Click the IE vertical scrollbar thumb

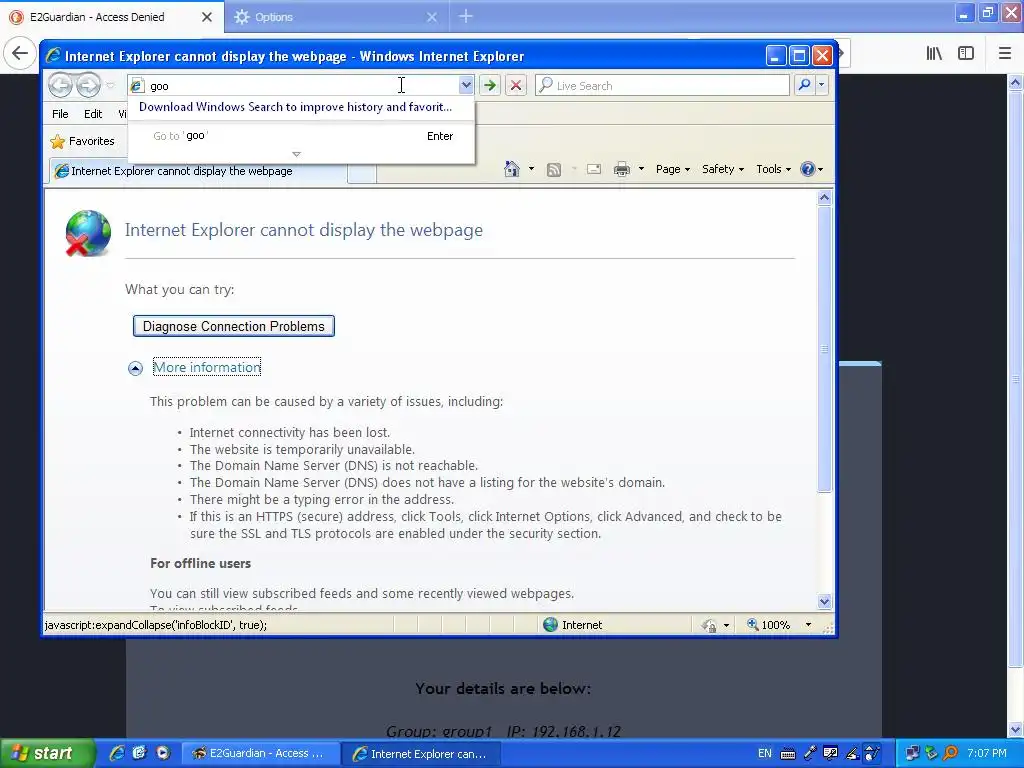824,349
